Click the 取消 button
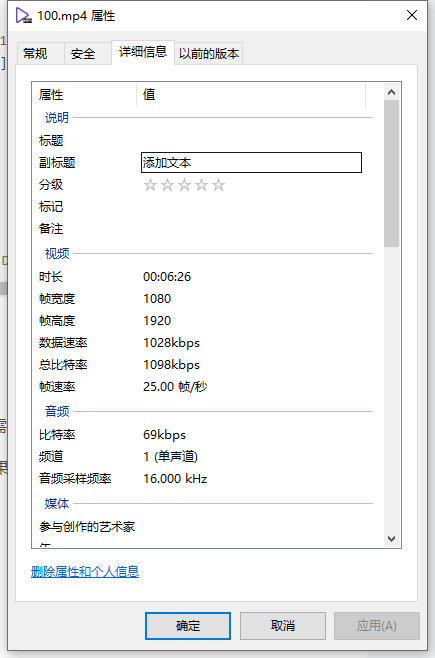Image resolution: width=435 pixels, height=658 pixels. click(x=283, y=626)
